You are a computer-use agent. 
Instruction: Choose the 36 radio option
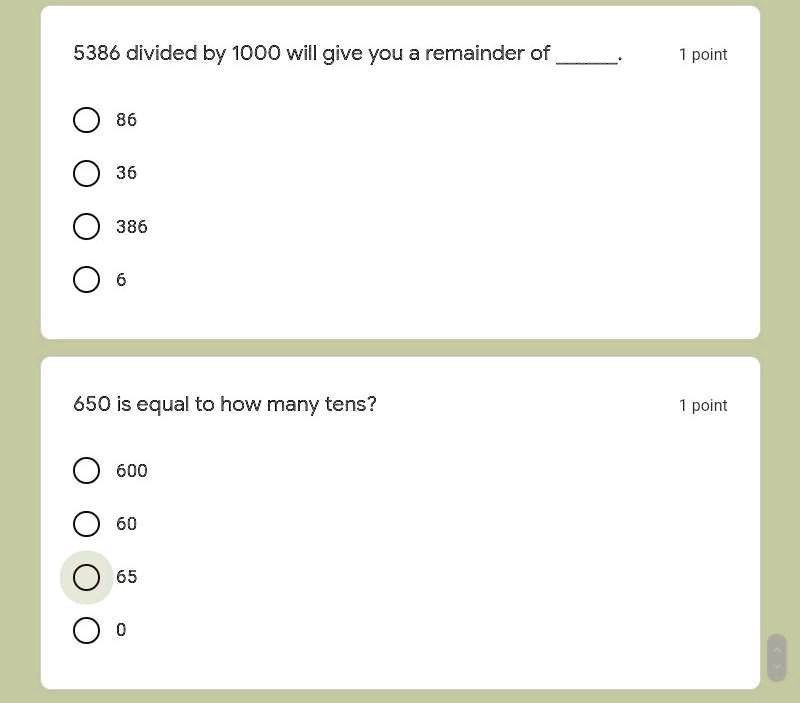87,173
